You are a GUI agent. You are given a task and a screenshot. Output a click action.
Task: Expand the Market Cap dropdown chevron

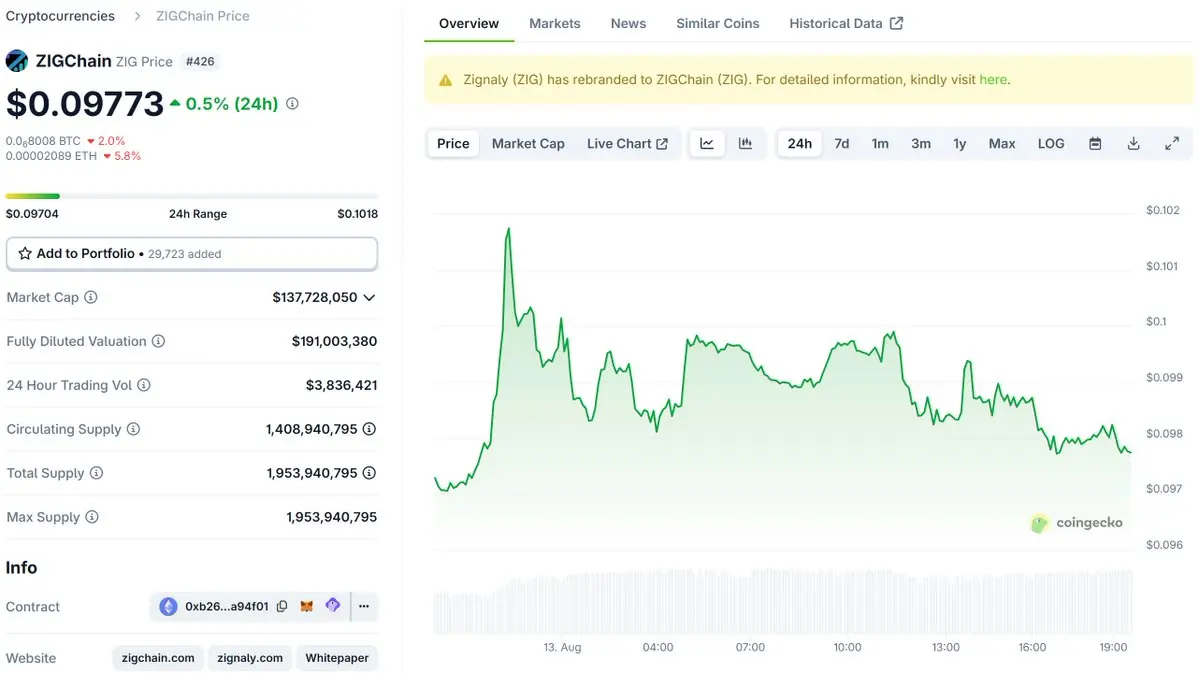point(369,298)
